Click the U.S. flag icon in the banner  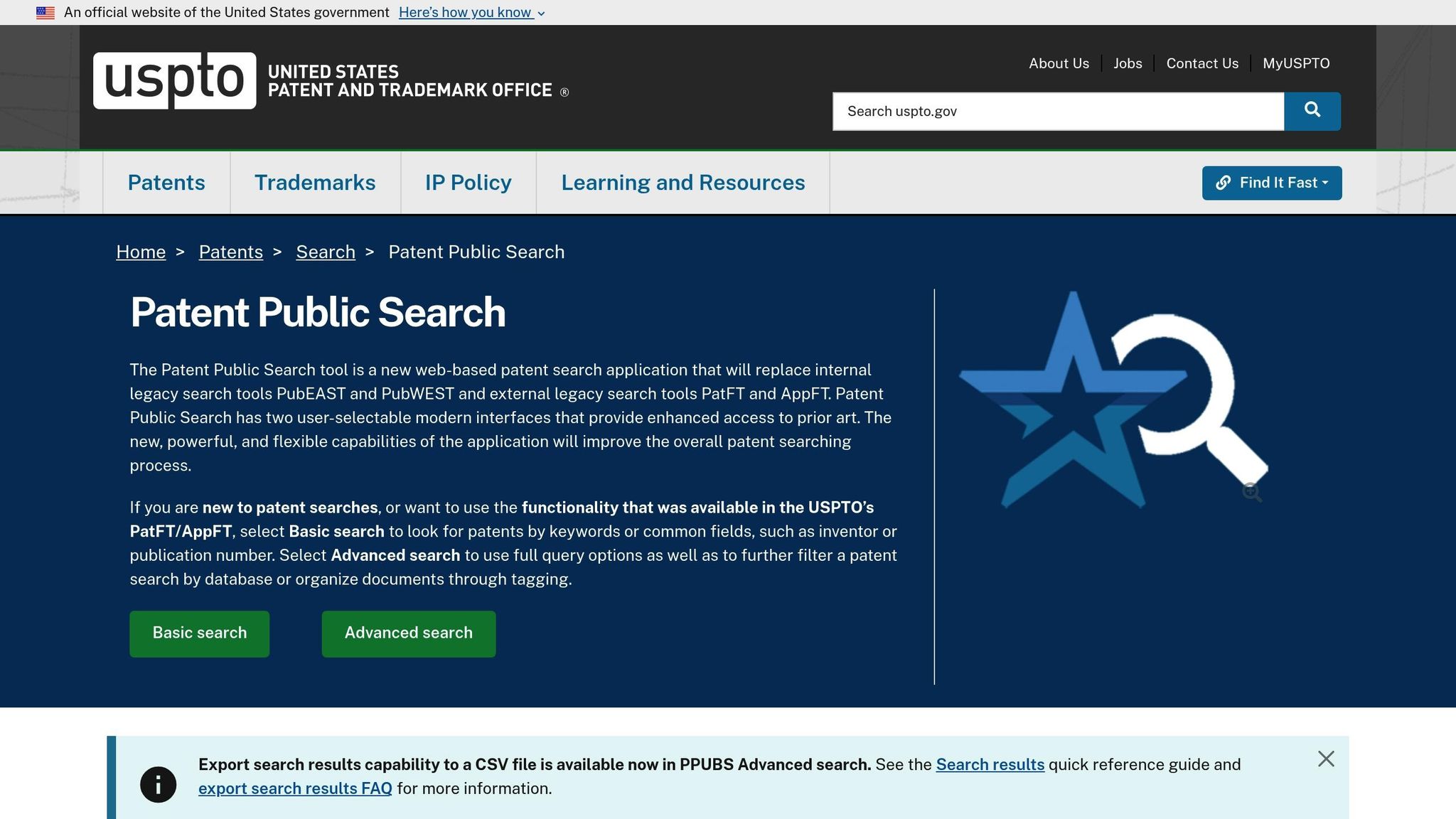pos(45,12)
